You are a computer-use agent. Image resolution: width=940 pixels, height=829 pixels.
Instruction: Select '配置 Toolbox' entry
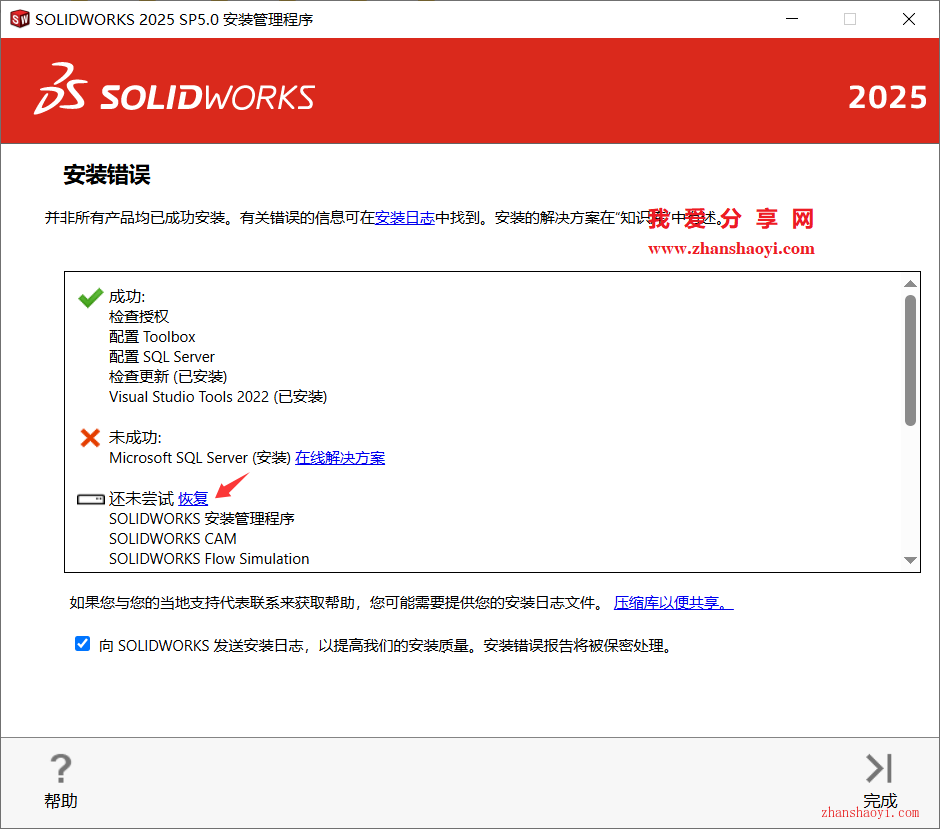(x=152, y=337)
